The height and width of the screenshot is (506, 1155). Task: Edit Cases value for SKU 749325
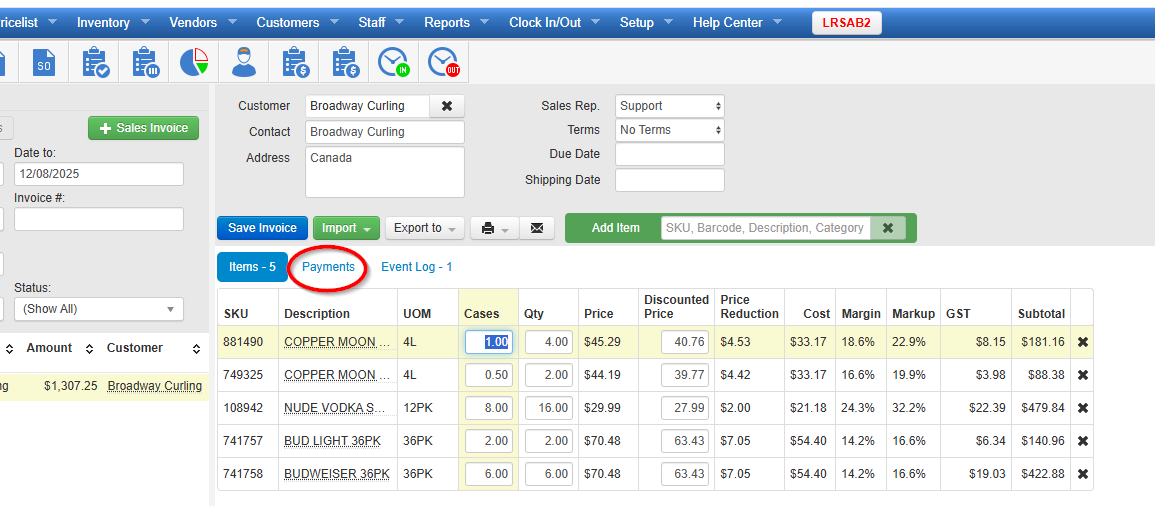point(488,375)
